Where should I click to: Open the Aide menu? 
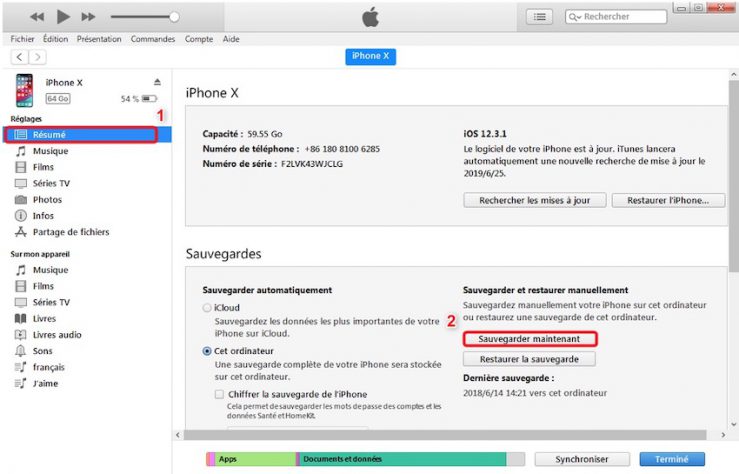[x=231, y=39]
